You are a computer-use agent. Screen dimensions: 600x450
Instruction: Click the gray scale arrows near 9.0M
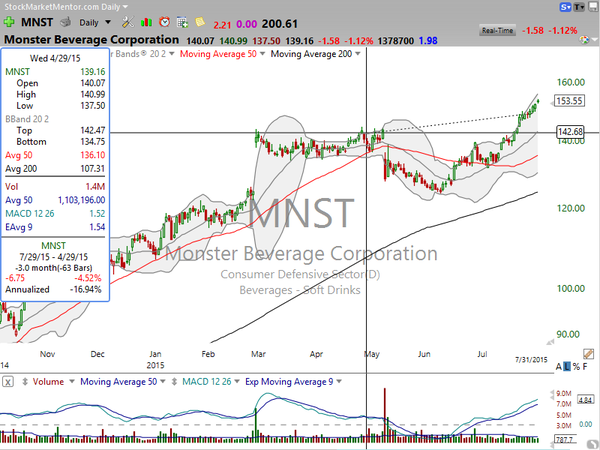[552, 393]
